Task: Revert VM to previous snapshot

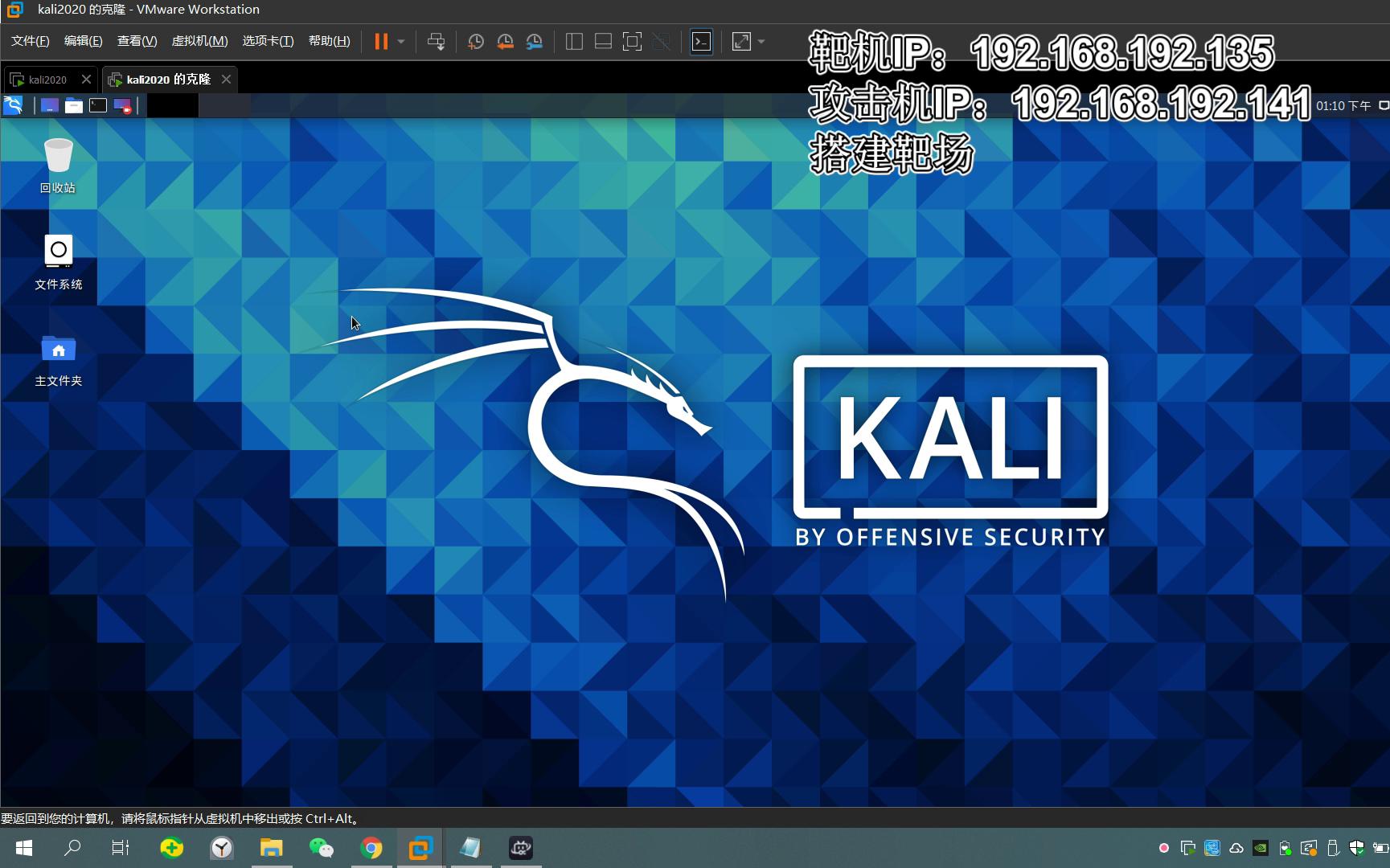Action: [x=505, y=42]
